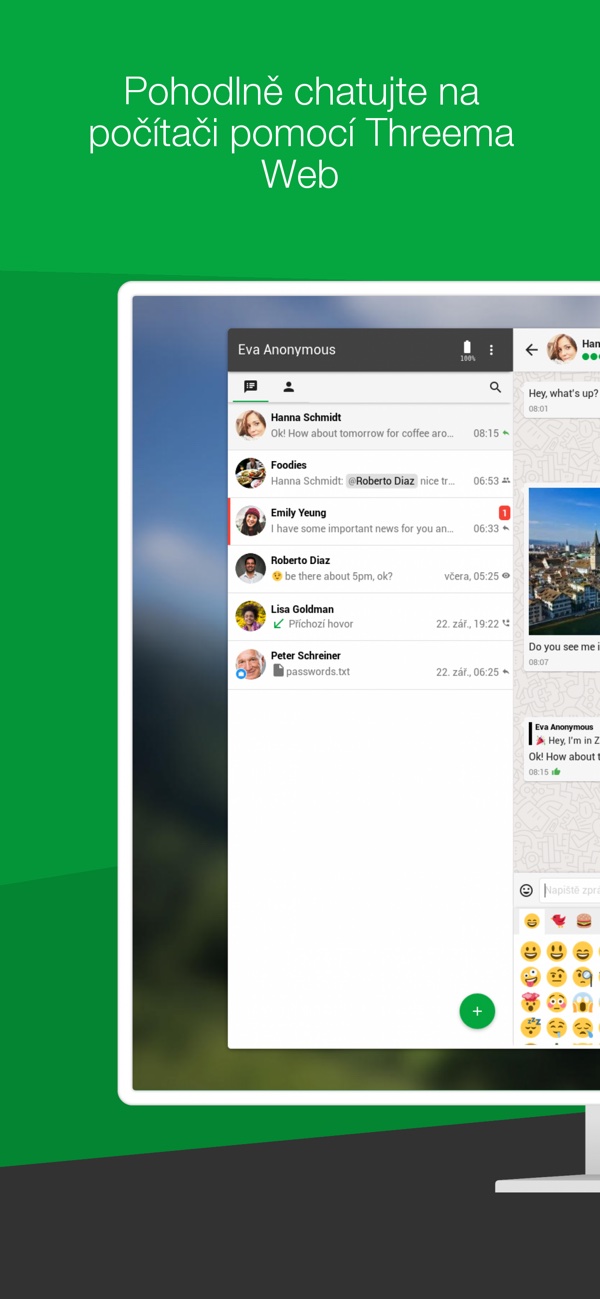Pick the raised eyebrow emoji
Screen dimensions: 600x1299
pos(557,977)
